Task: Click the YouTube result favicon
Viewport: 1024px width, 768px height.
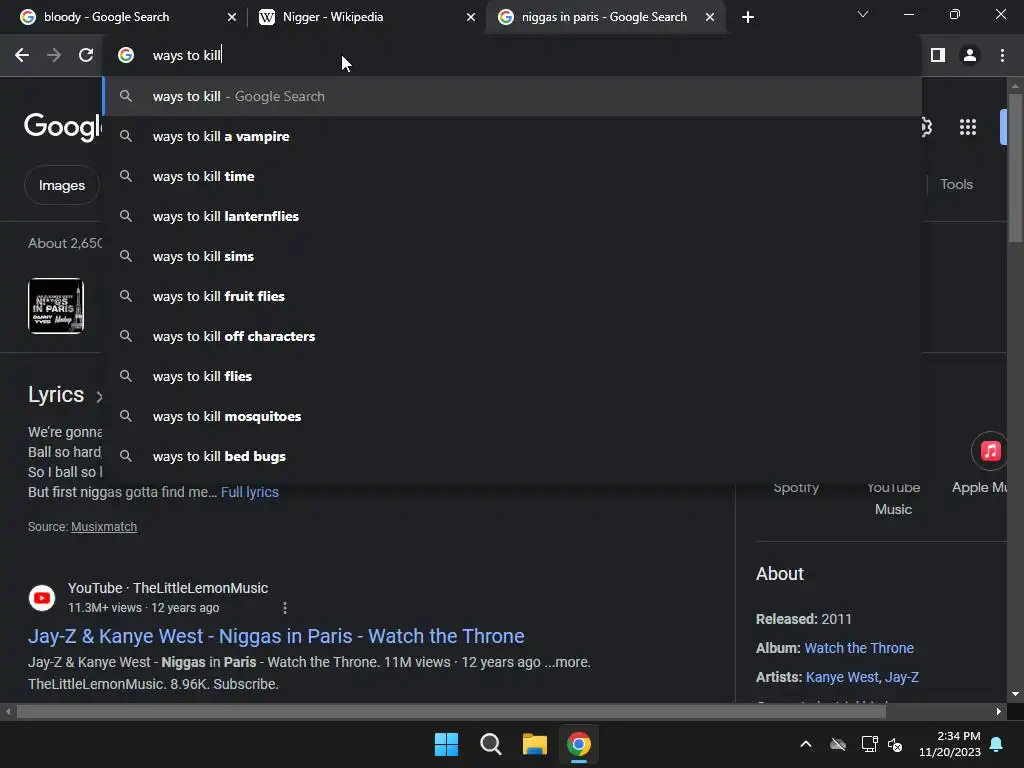Action: pyautogui.click(x=42, y=598)
